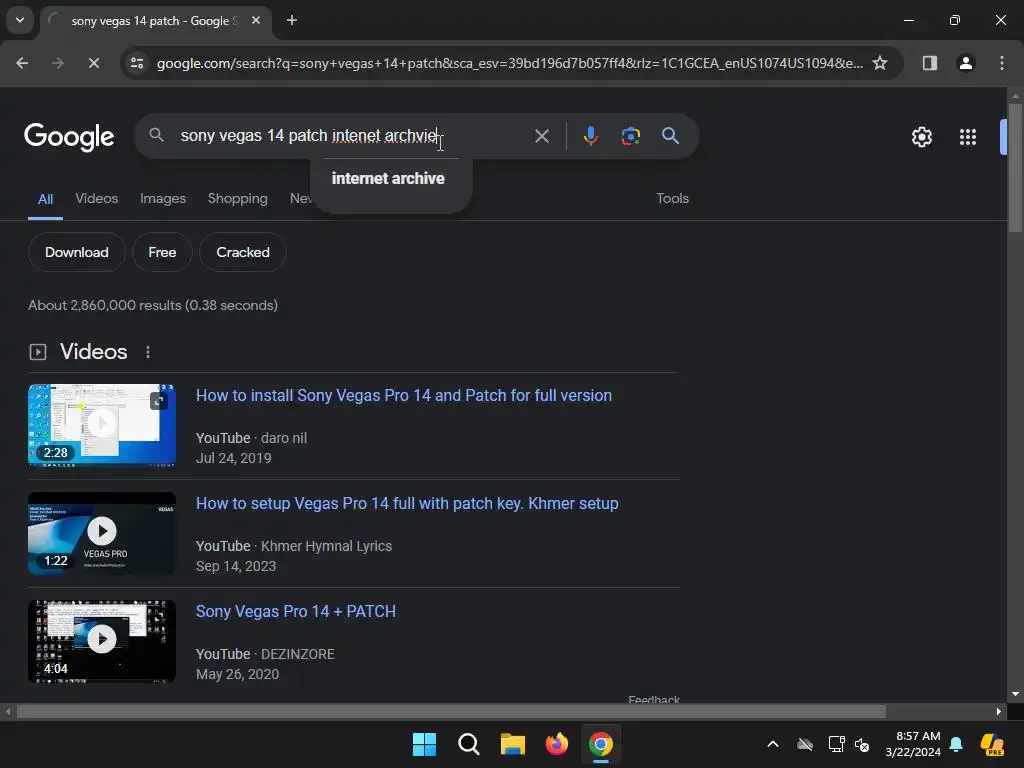Submit search with blue magnifier icon
The height and width of the screenshot is (768, 1024).
point(670,136)
